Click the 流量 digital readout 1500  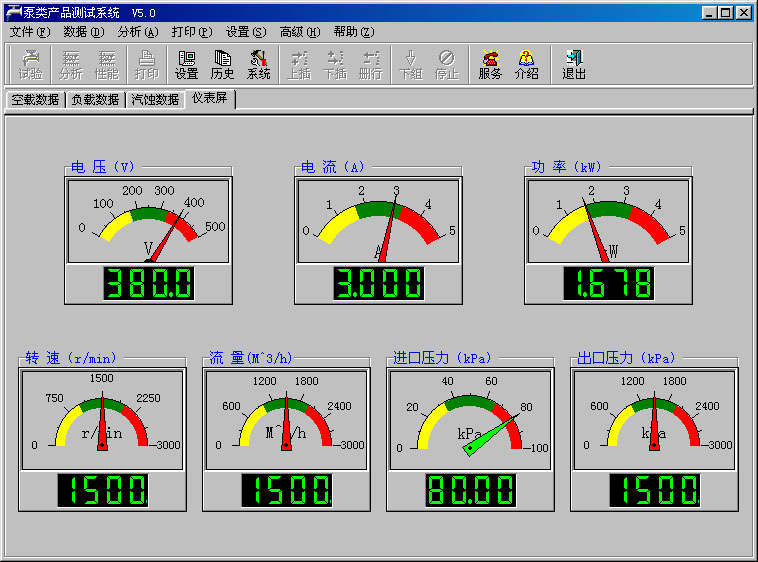pyautogui.click(x=287, y=490)
